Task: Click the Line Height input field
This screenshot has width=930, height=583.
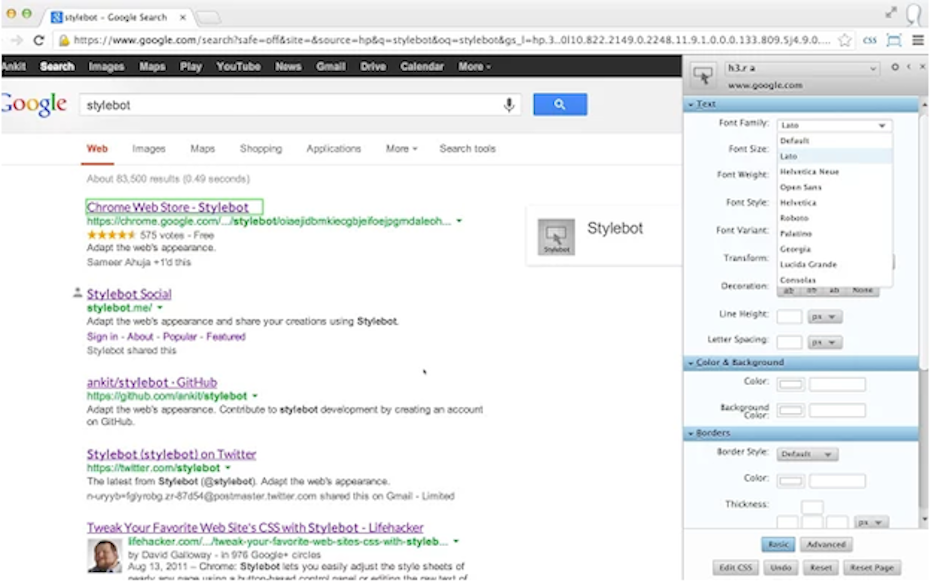Action: coord(789,317)
